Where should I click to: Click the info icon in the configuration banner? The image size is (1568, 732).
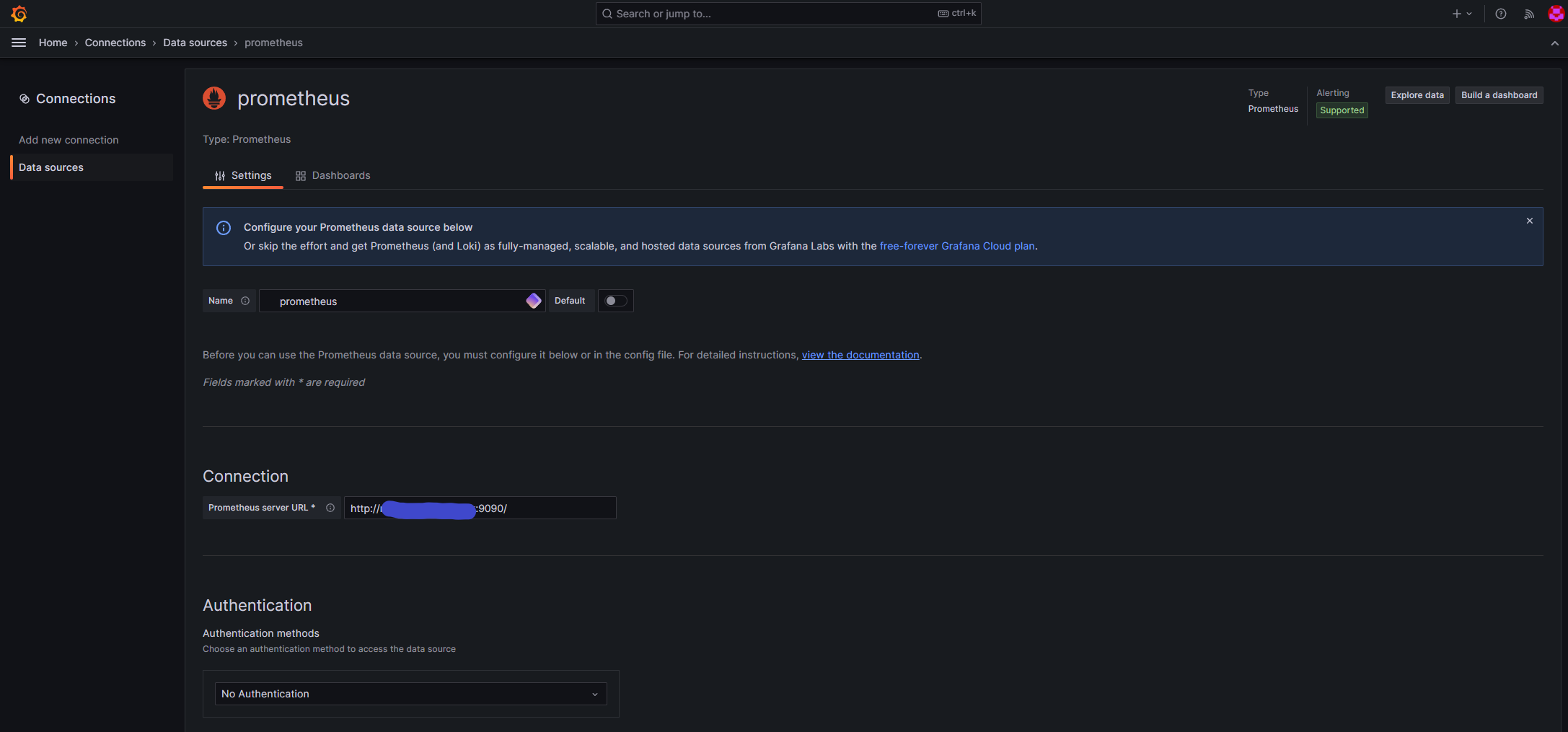[224, 228]
